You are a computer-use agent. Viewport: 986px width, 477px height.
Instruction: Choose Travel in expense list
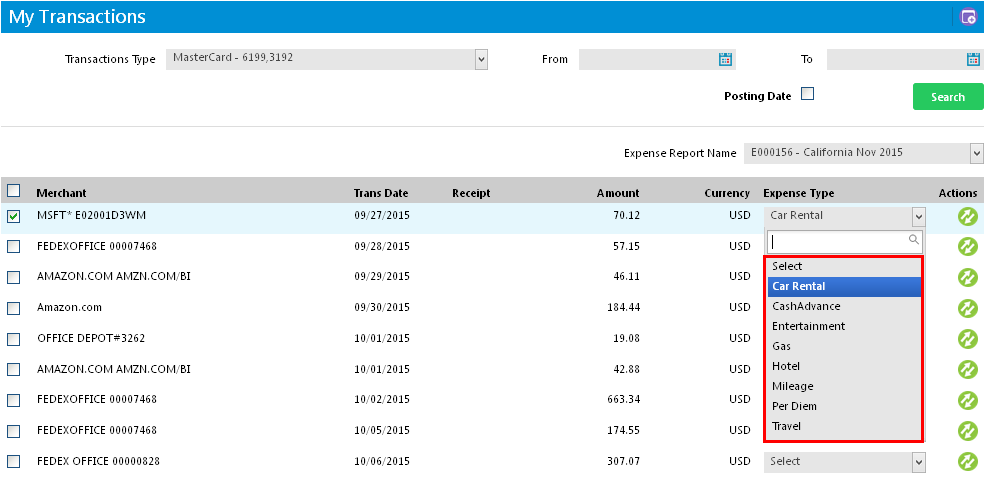[x=844, y=426]
